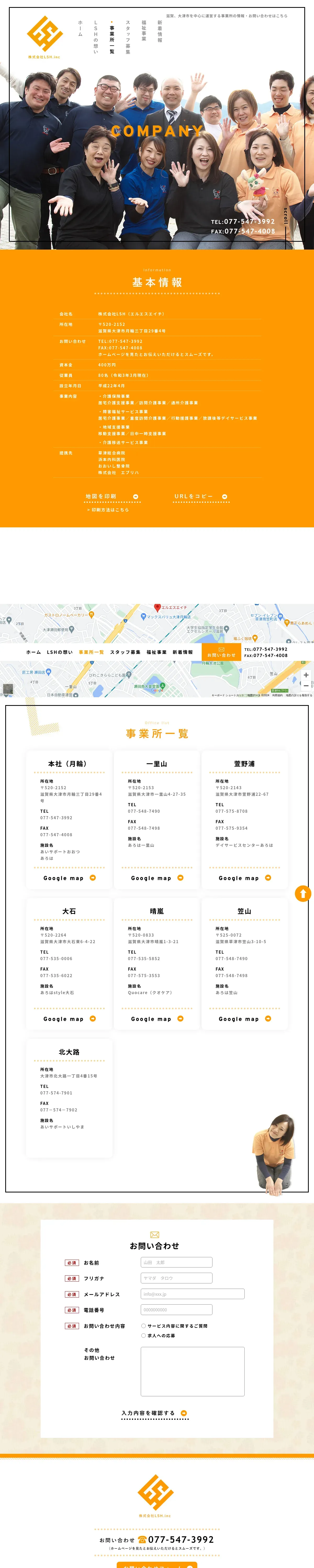Select サービス内容に関するご質問 radio button

tap(143, 1326)
